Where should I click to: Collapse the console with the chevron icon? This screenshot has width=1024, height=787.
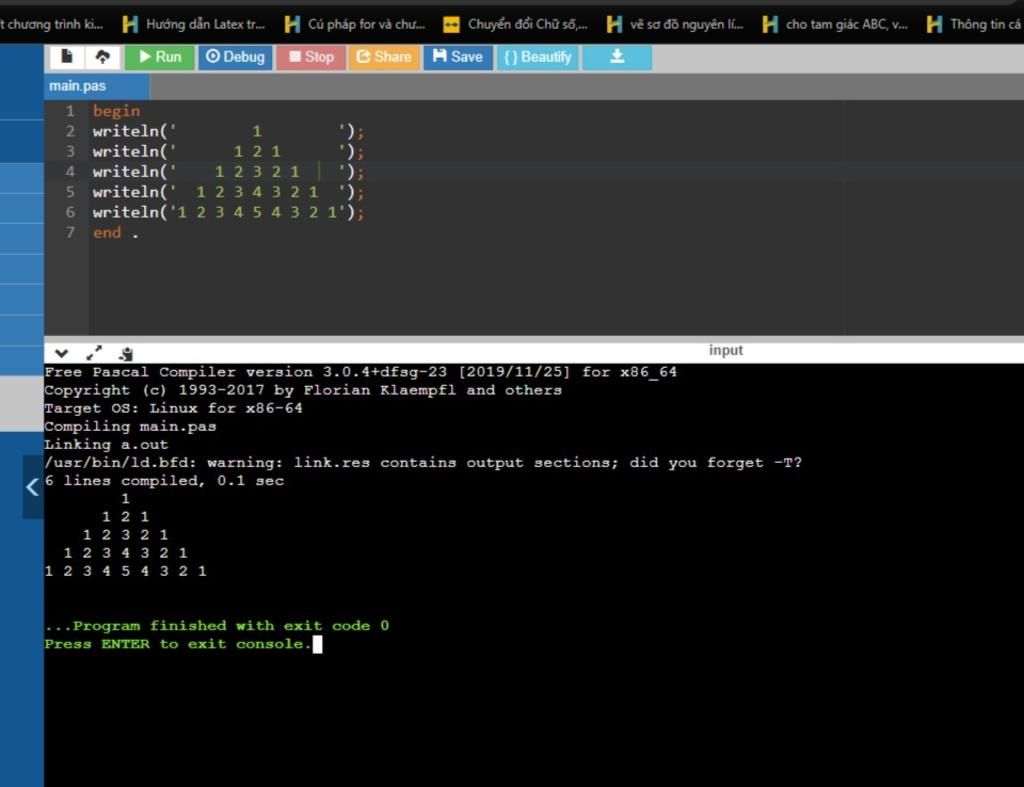[x=61, y=353]
